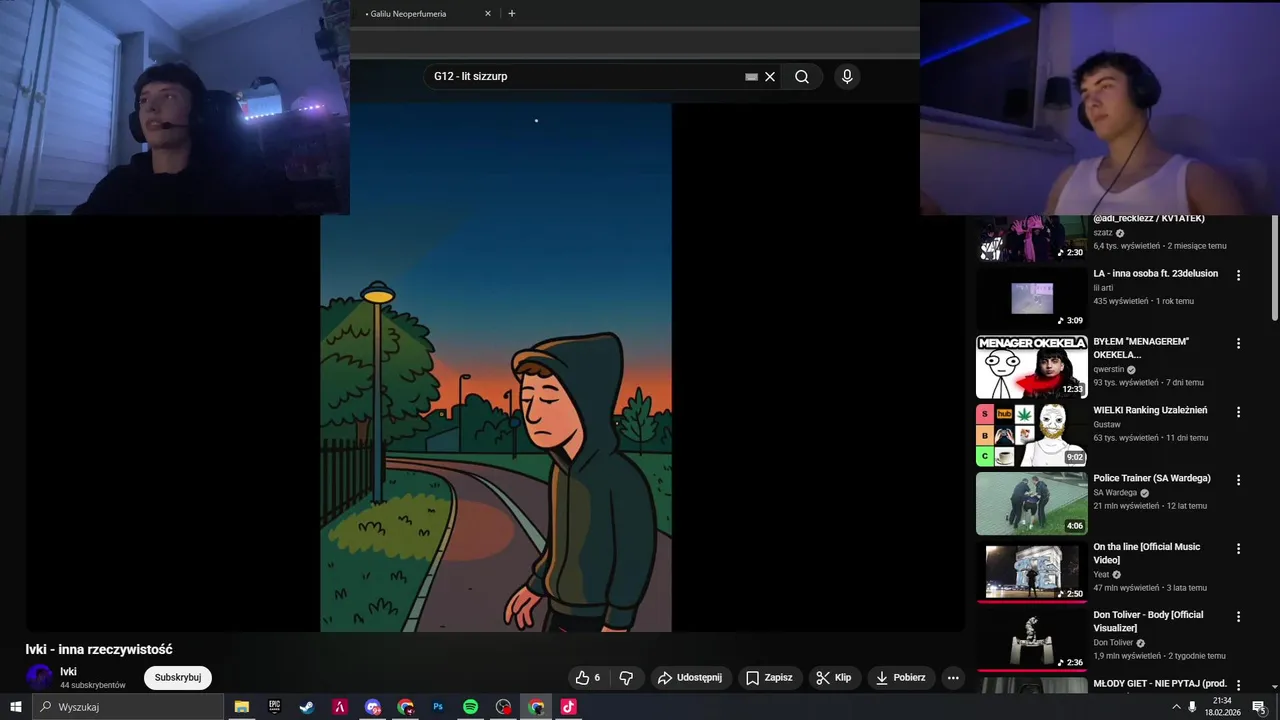The height and width of the screenshot is (720, 1280).
Task: Click the YouTube search magnifier button
Action: click(801, 77)
